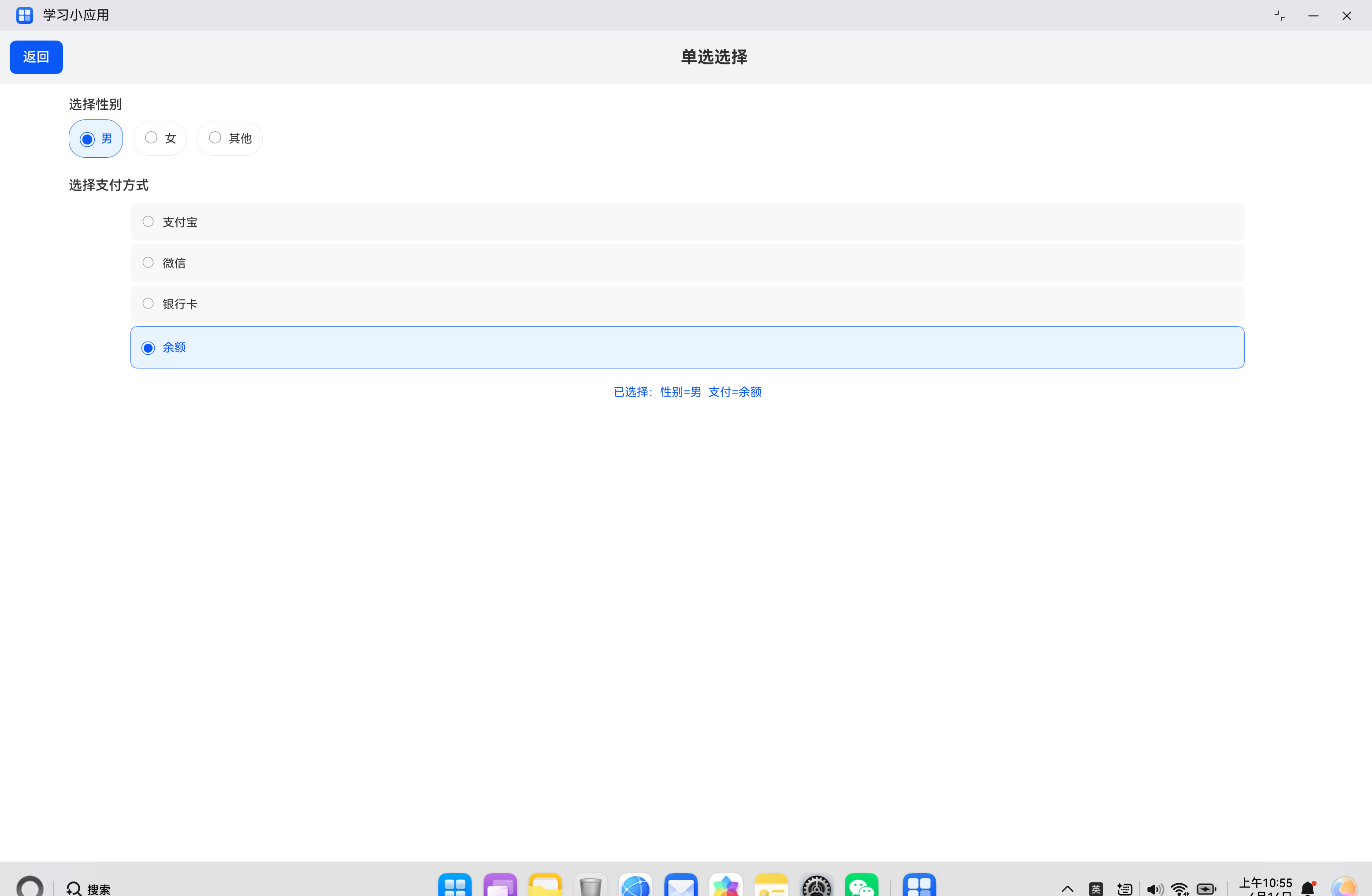Open the battery charging tray icon
Screen dimensions: 1372x896
point(1207,889)
